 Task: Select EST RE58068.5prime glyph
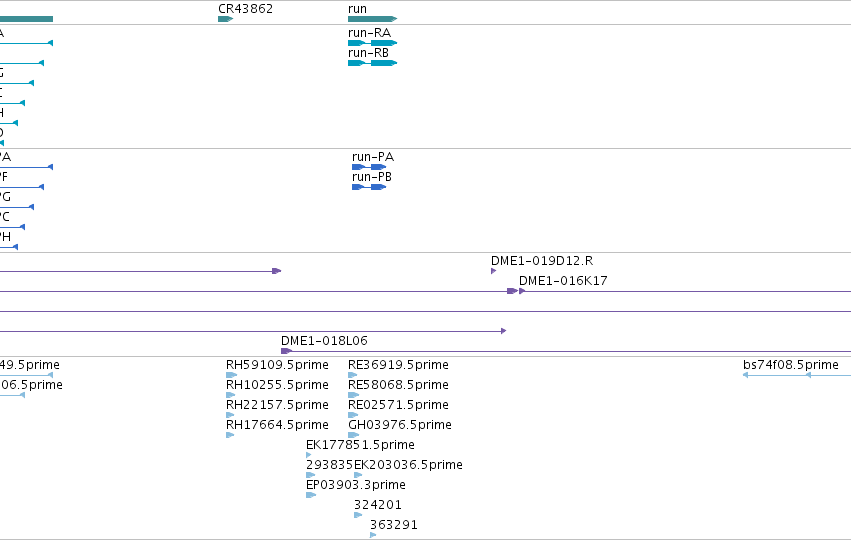pos(354,395)
